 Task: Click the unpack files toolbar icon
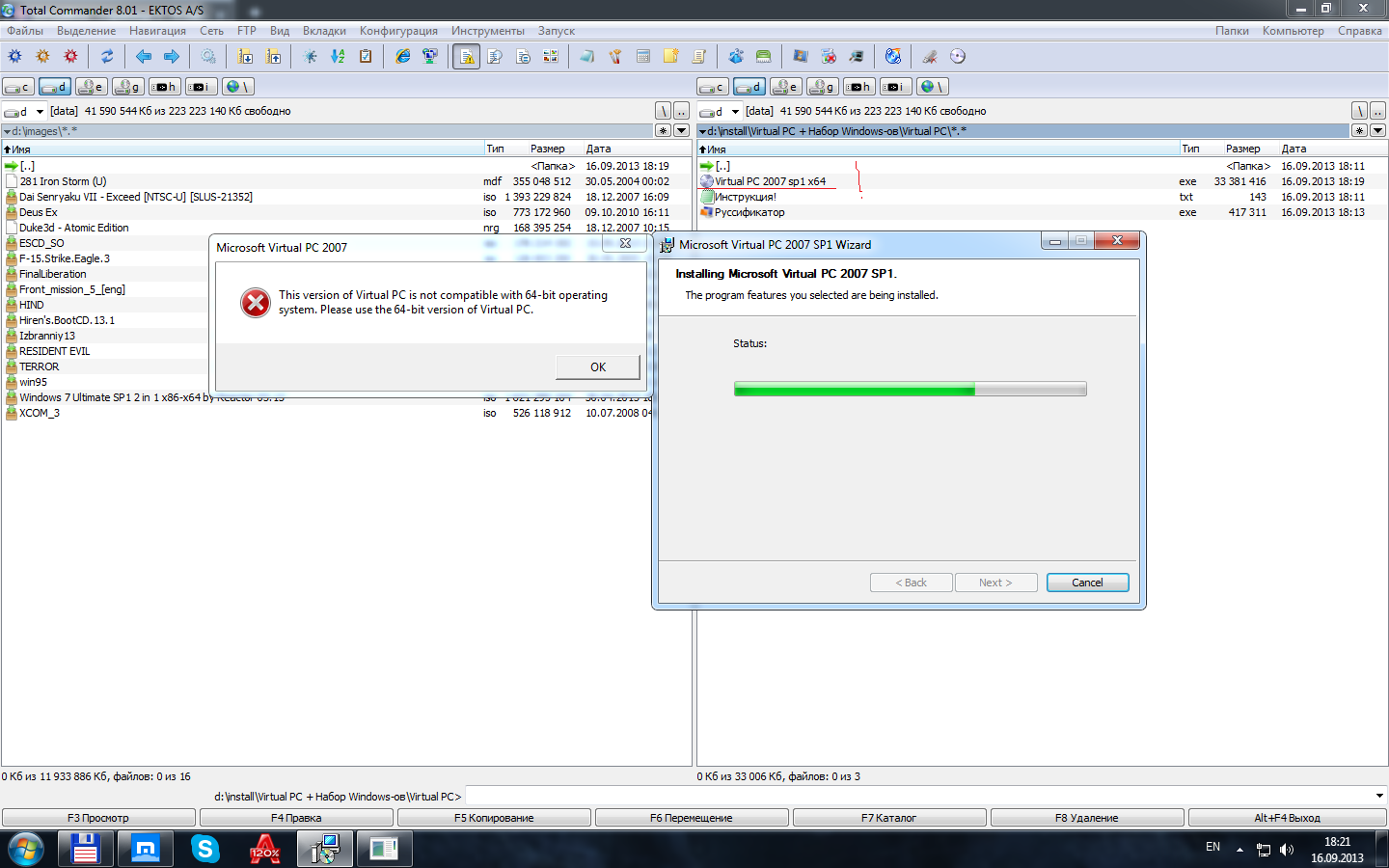click(x=274, y=57)
